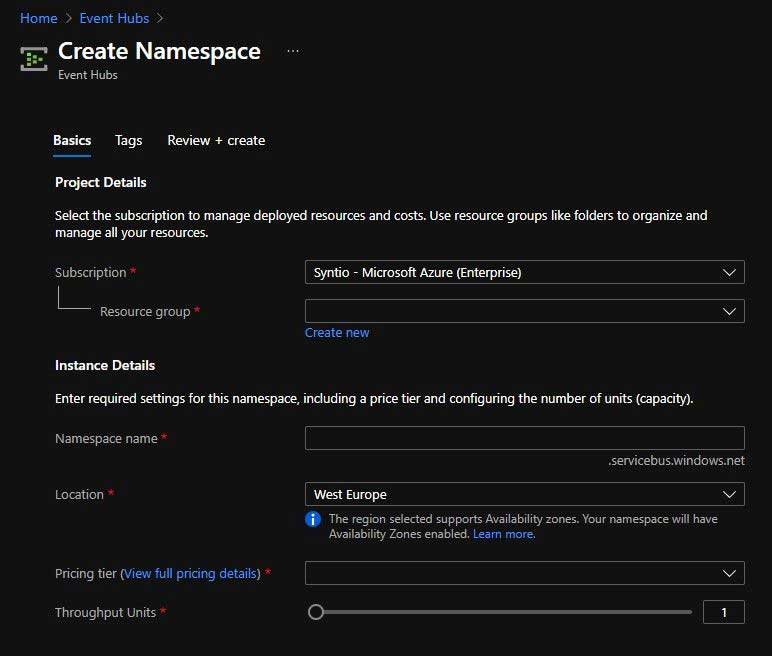The width and height of the screenshot is (772, 656).
Task: Focus the Namespace name input field
Action: pos(525,438)
